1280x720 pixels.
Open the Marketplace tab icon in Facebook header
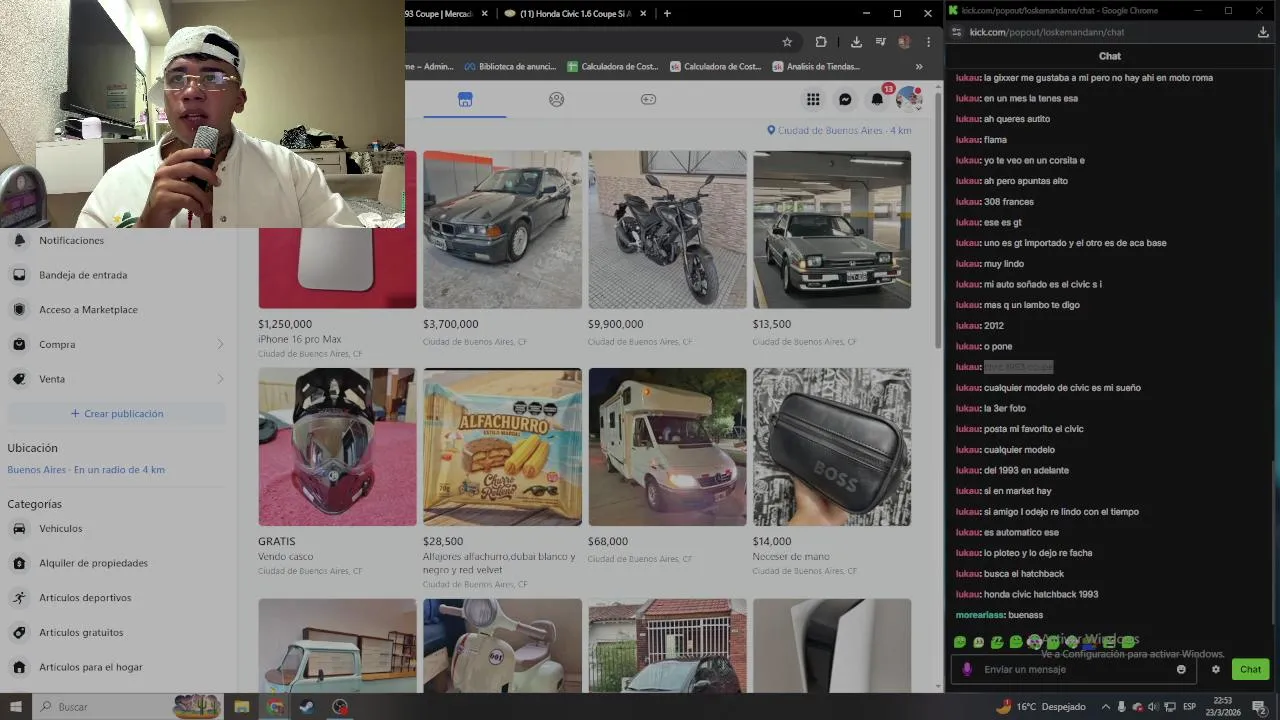465,99
